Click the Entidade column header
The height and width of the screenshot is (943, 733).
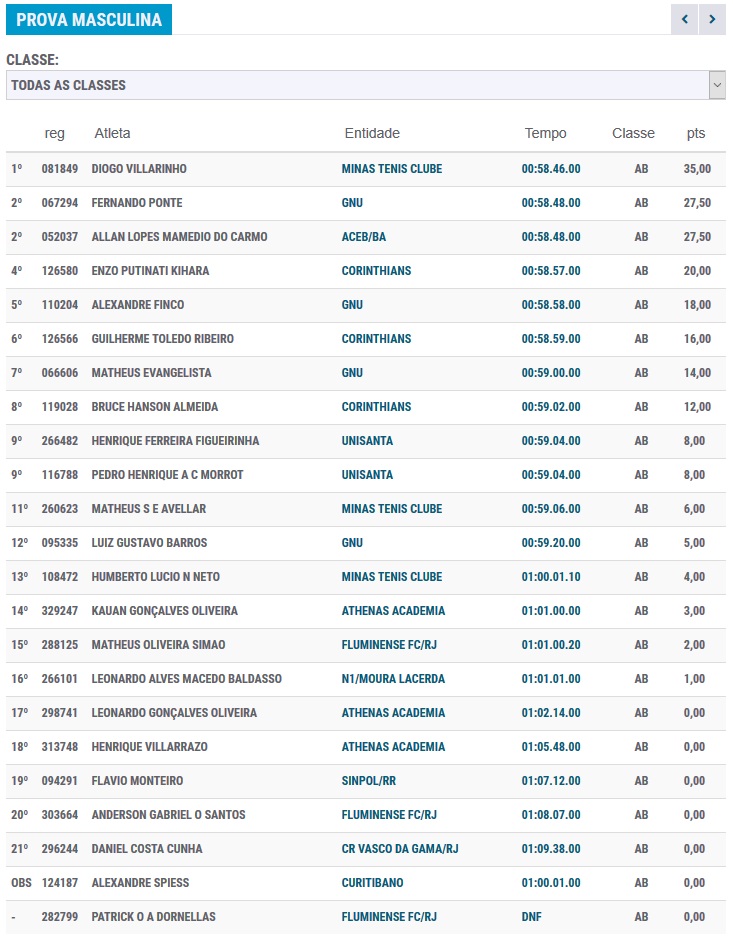point(372,133)
